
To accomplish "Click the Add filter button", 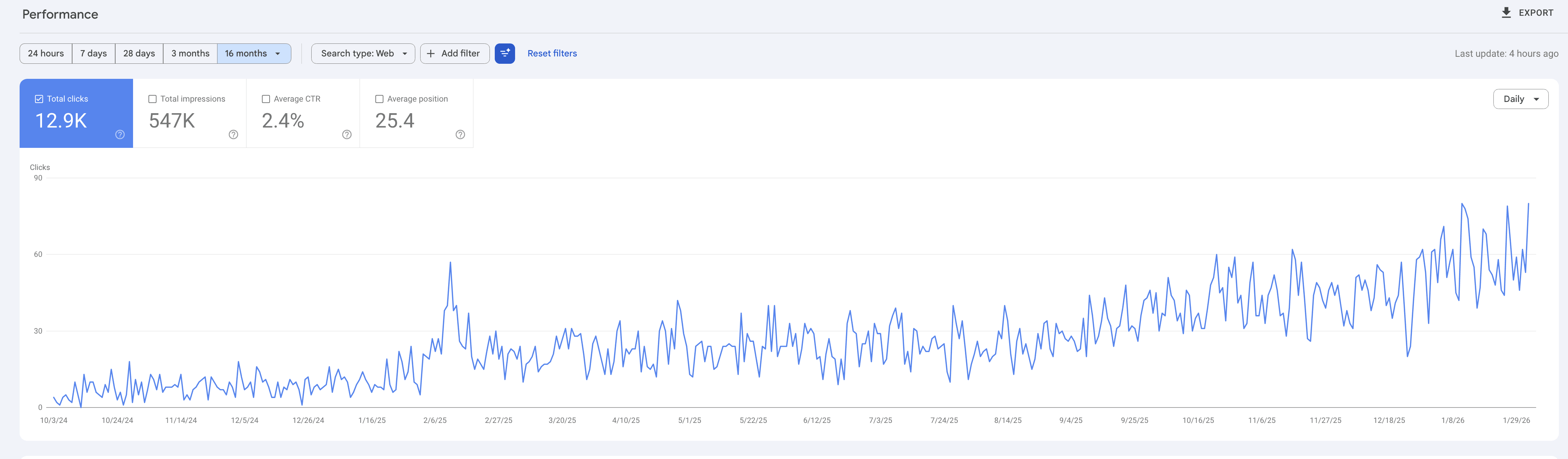I will pyautogui.click(x=459, y=54).
